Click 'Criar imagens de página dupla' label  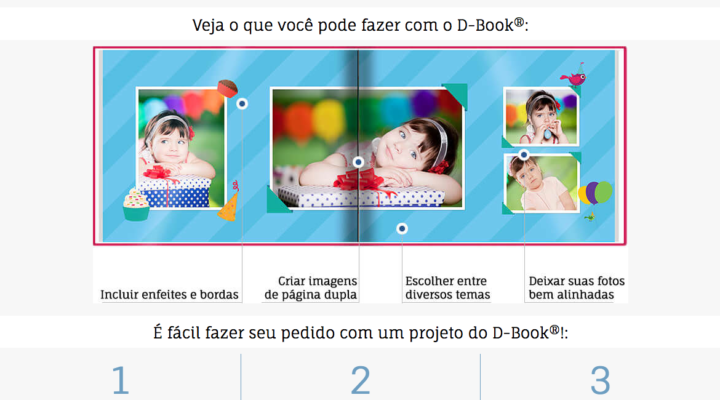pyautogui.click(x=311, y=288)
